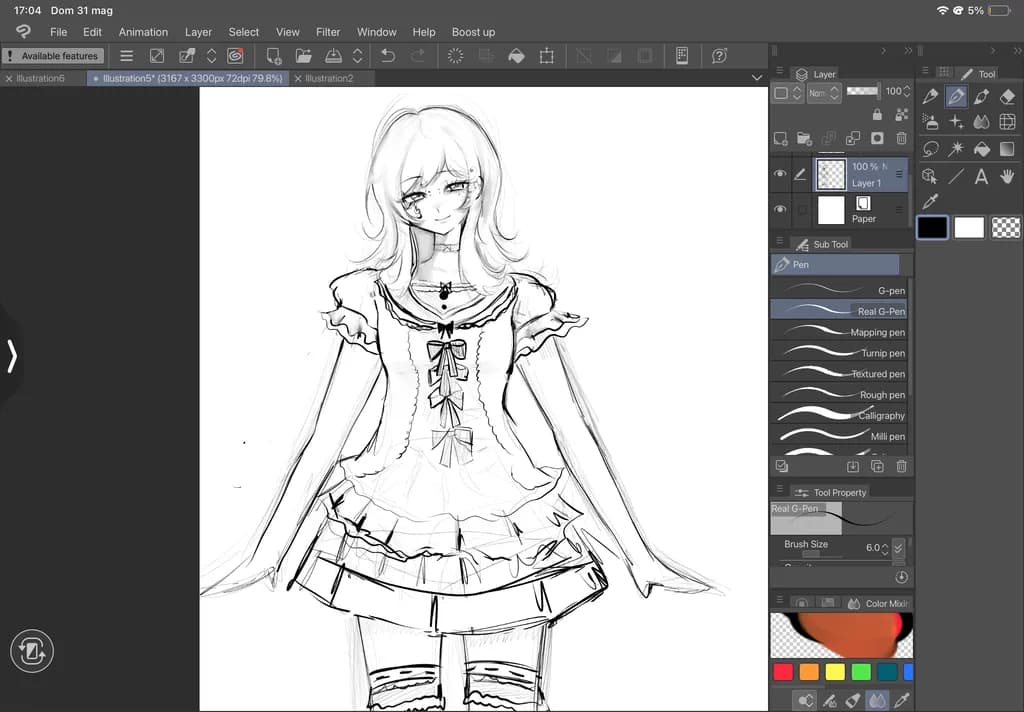Choose the Hand move tool
Image resolution: width=1024 pixels, height=712 pixels.
click(1007, 176)
